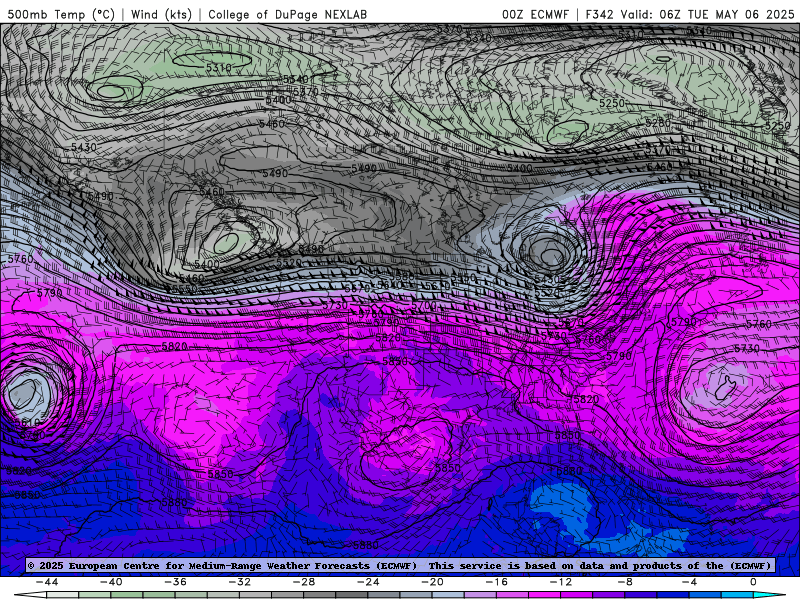Click the '-12' color scale label
Image resolution: width=800 pixels, height=600 pixels.
coord(561,582)
